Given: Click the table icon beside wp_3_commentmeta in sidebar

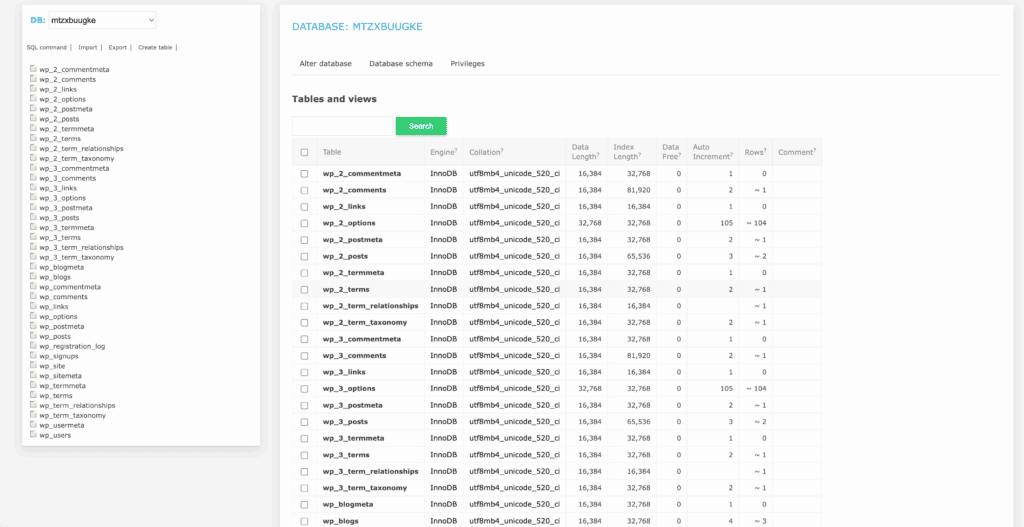Looking at the screenshot, I should [33, 168].
